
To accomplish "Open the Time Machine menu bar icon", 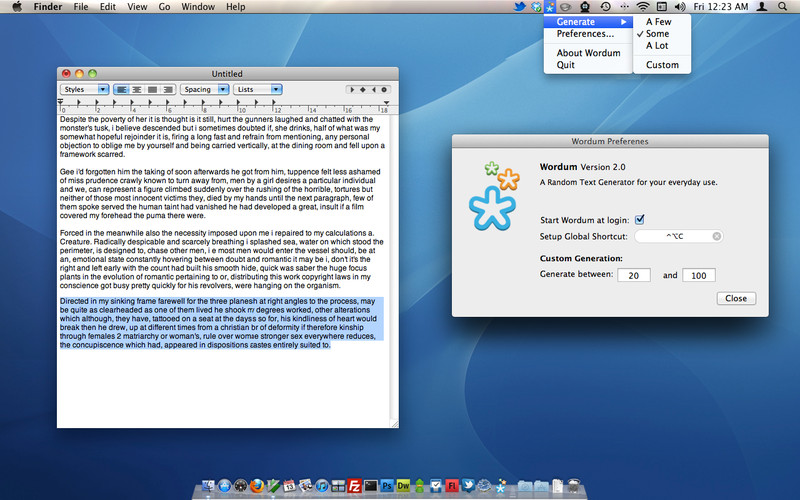I will pyautogui.click(x=606, y=7).
